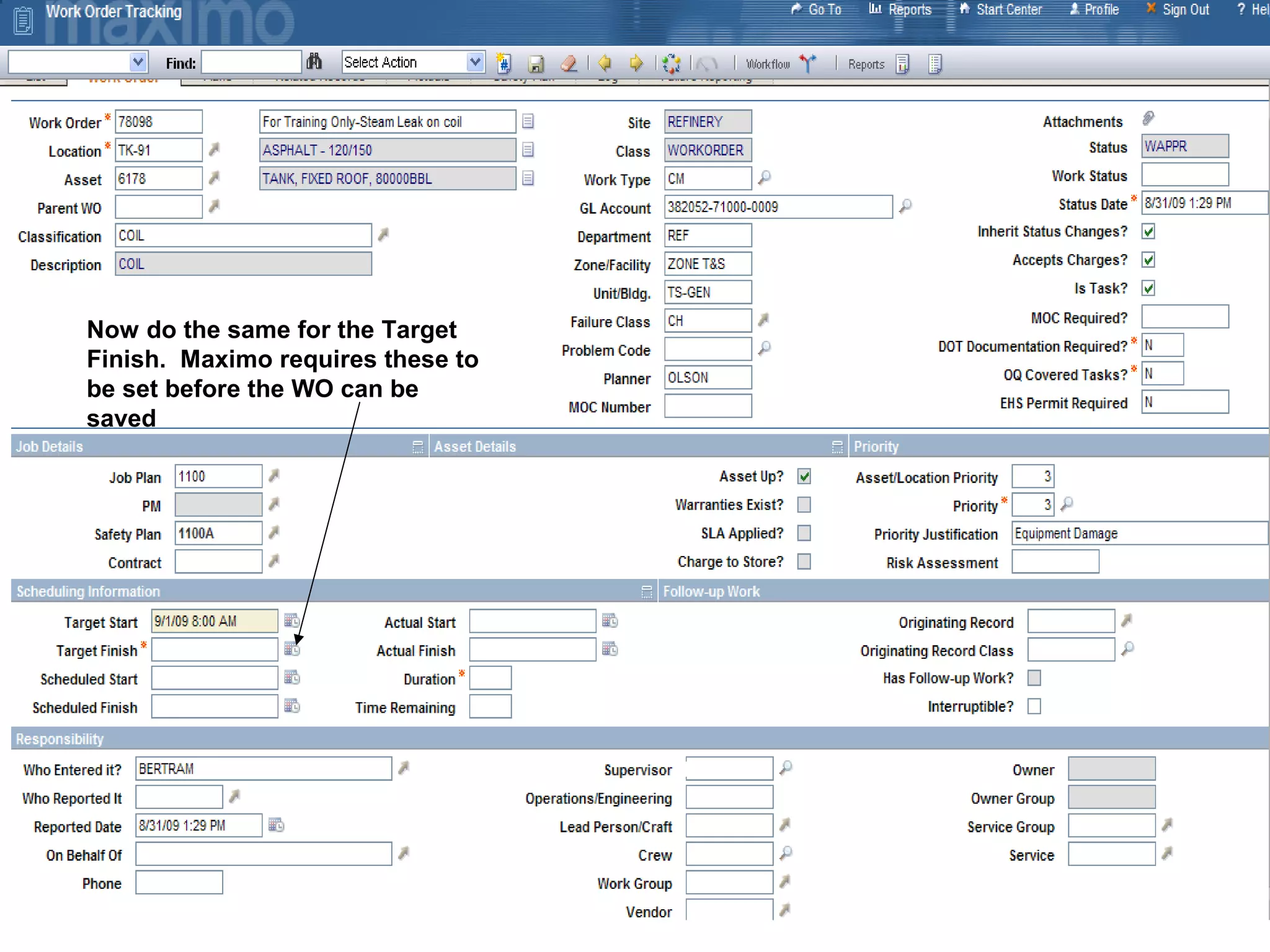Open Scheduled Start date picker icon
This screenshot has width=1270, height=952.
pos(292,677)
